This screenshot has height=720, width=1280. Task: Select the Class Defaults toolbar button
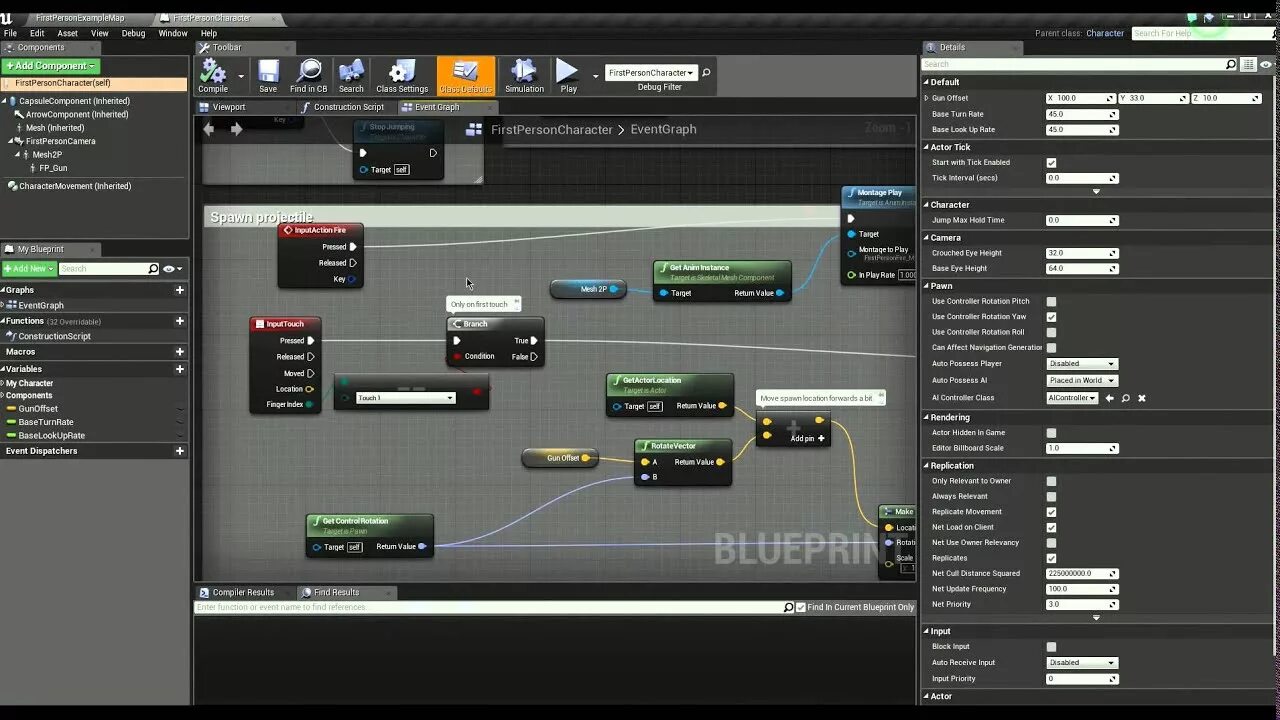[x=466, y=76]
